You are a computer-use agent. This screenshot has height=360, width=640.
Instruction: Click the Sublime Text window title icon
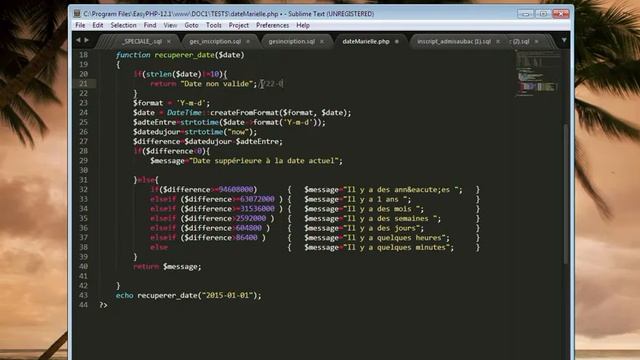(77, 13)
